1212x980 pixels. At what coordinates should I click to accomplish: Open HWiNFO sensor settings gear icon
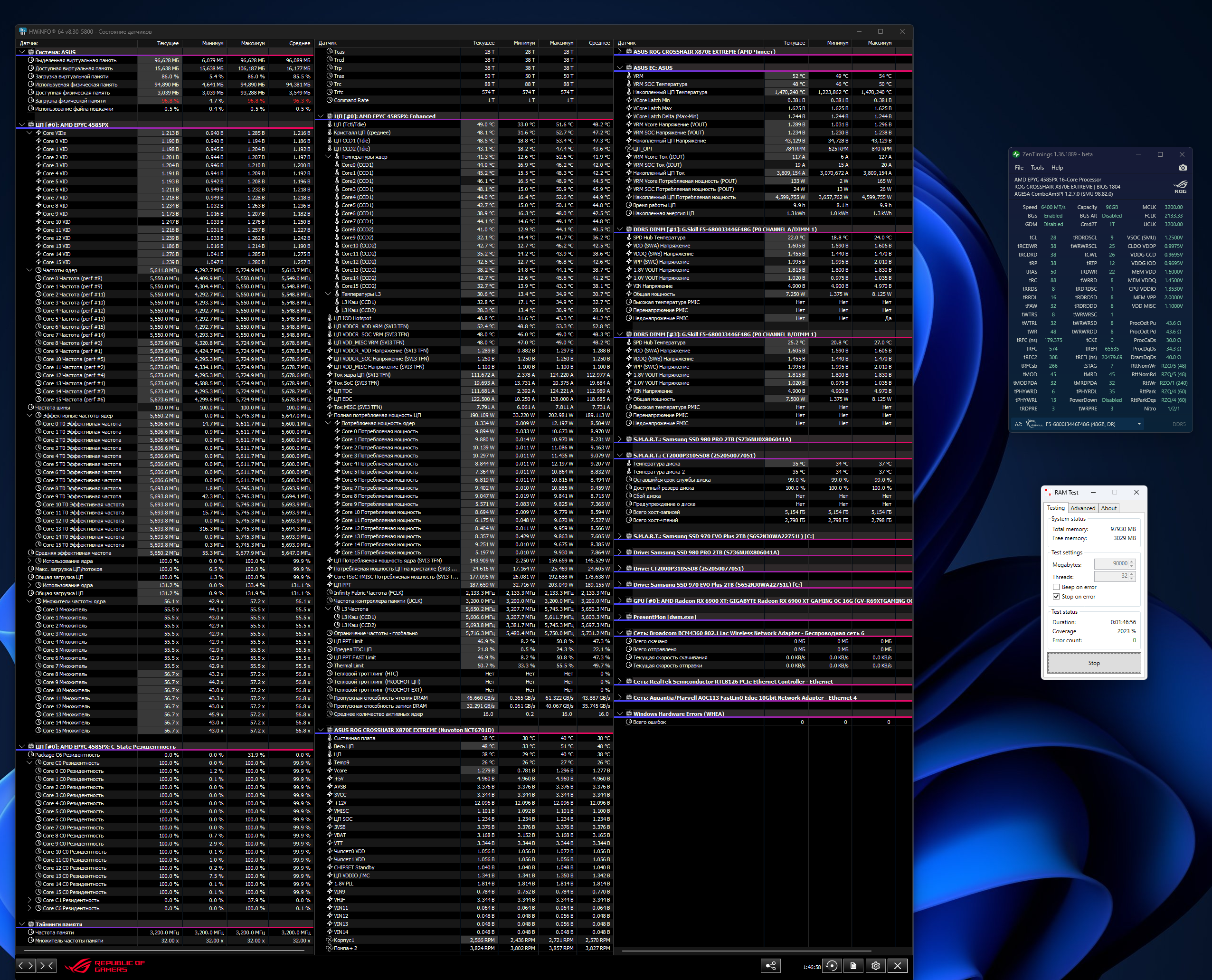pyautogui.click(x=875, y=966)
